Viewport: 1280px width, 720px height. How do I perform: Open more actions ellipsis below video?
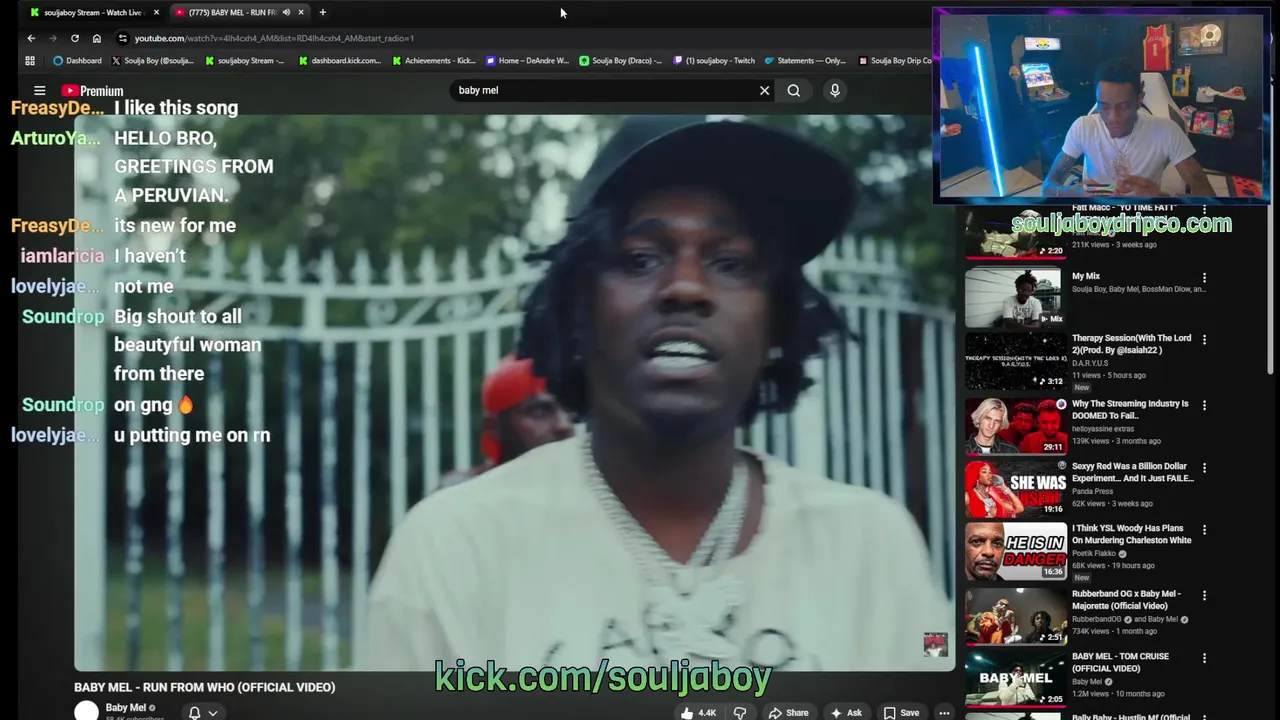pos(944,713)
